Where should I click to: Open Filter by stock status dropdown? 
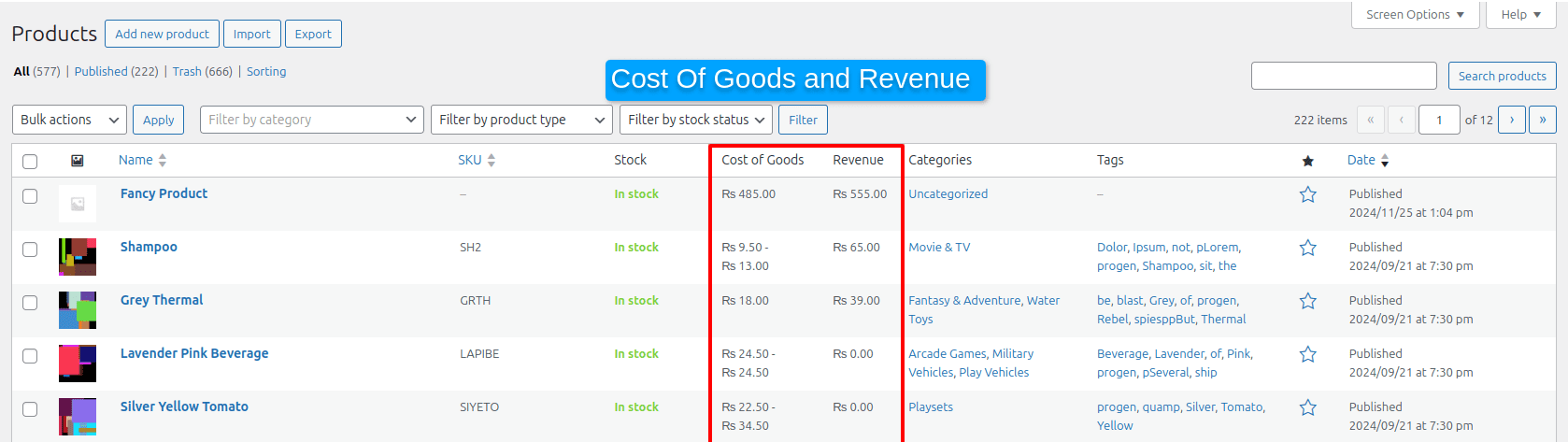tap(695, 120)
